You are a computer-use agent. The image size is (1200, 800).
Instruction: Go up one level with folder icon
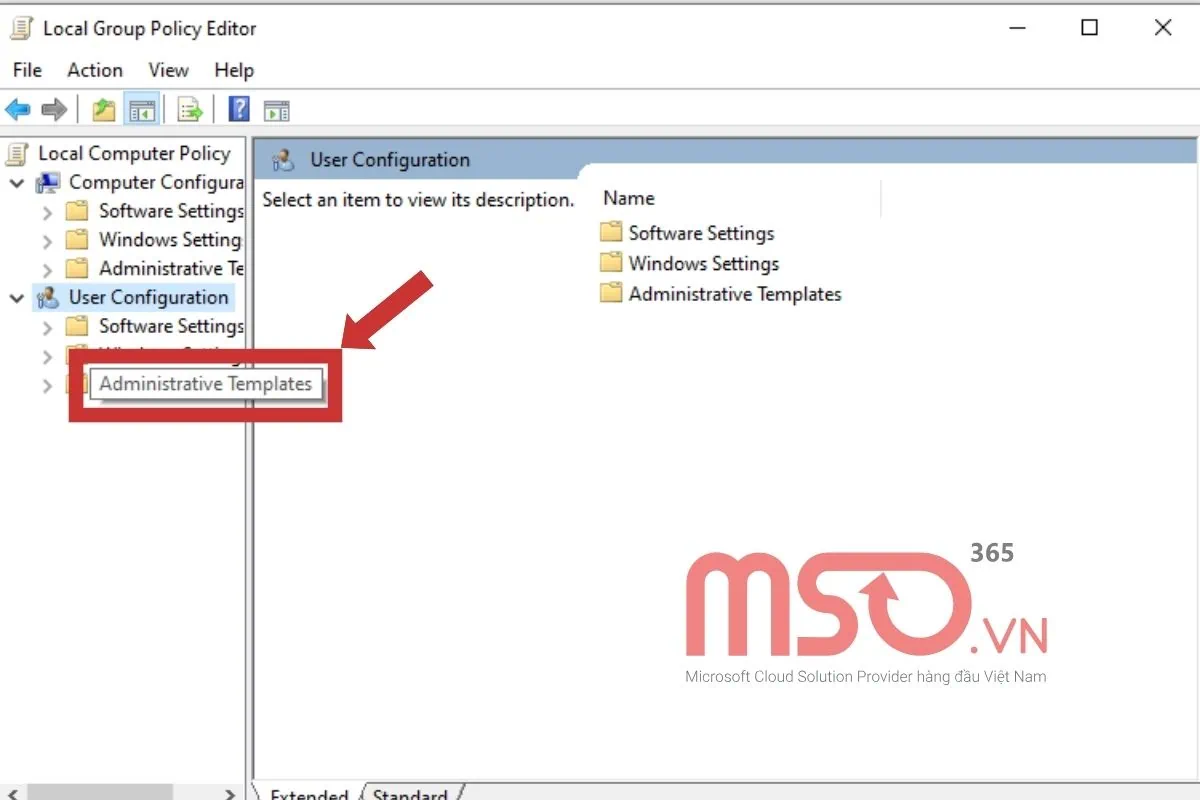[104, 110]
